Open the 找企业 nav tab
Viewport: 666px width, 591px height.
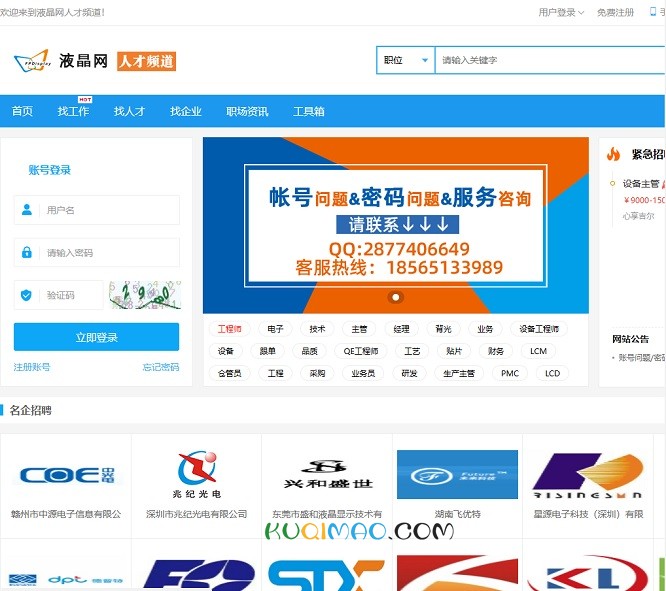click(186, 111)
